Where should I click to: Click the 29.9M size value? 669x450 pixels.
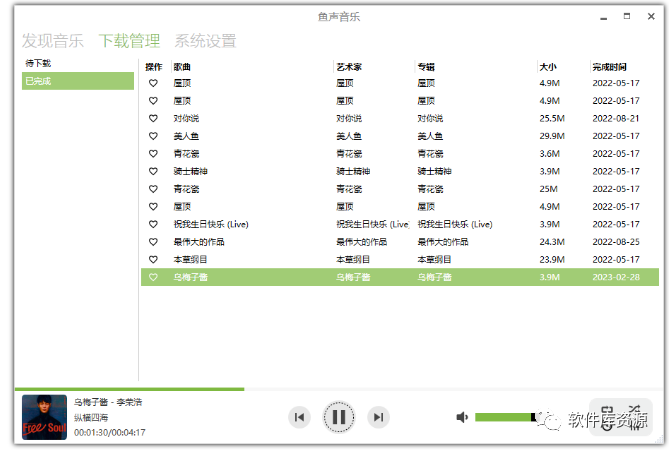click(x=552, y=136)
